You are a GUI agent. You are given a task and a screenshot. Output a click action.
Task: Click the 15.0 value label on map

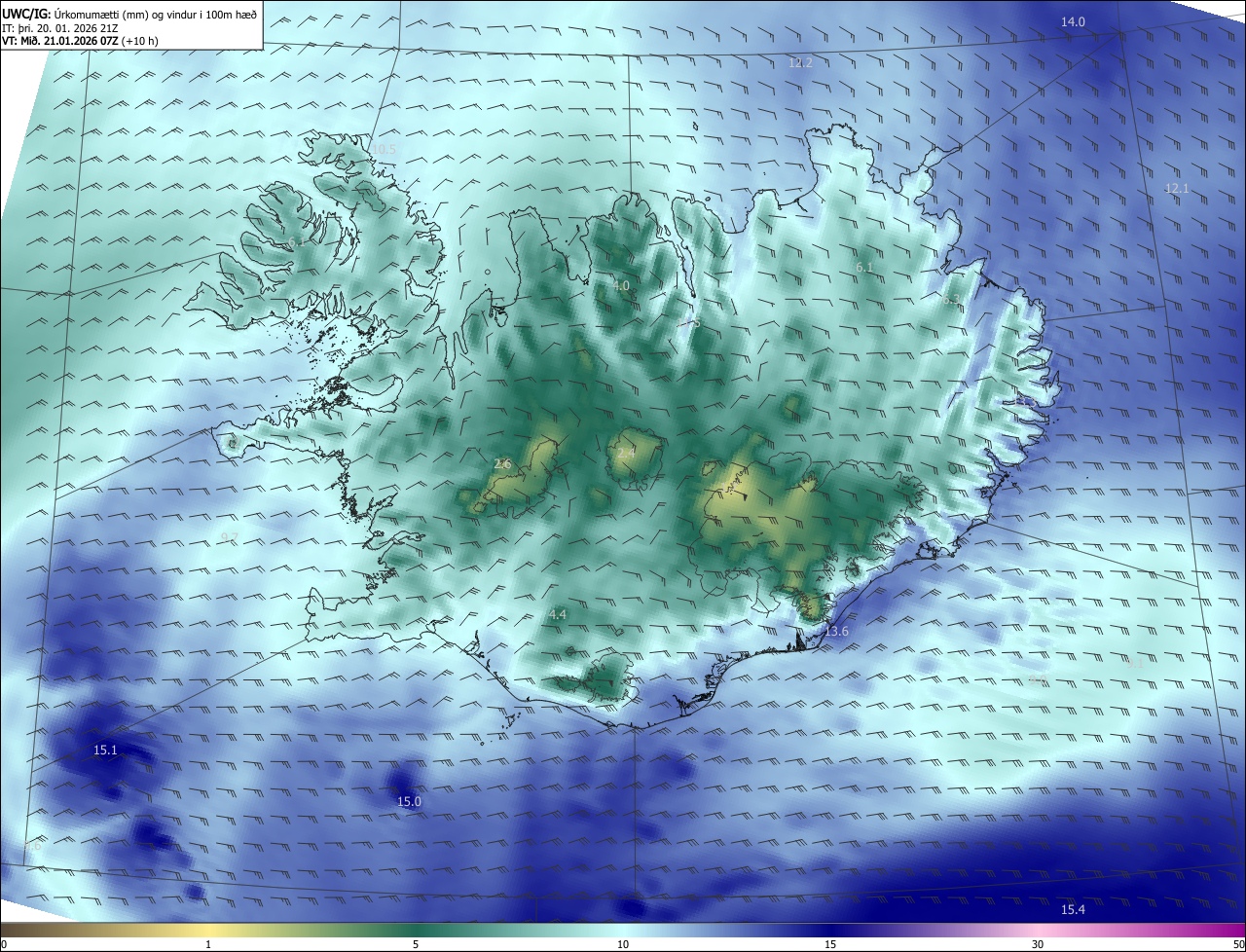(409, 801)
